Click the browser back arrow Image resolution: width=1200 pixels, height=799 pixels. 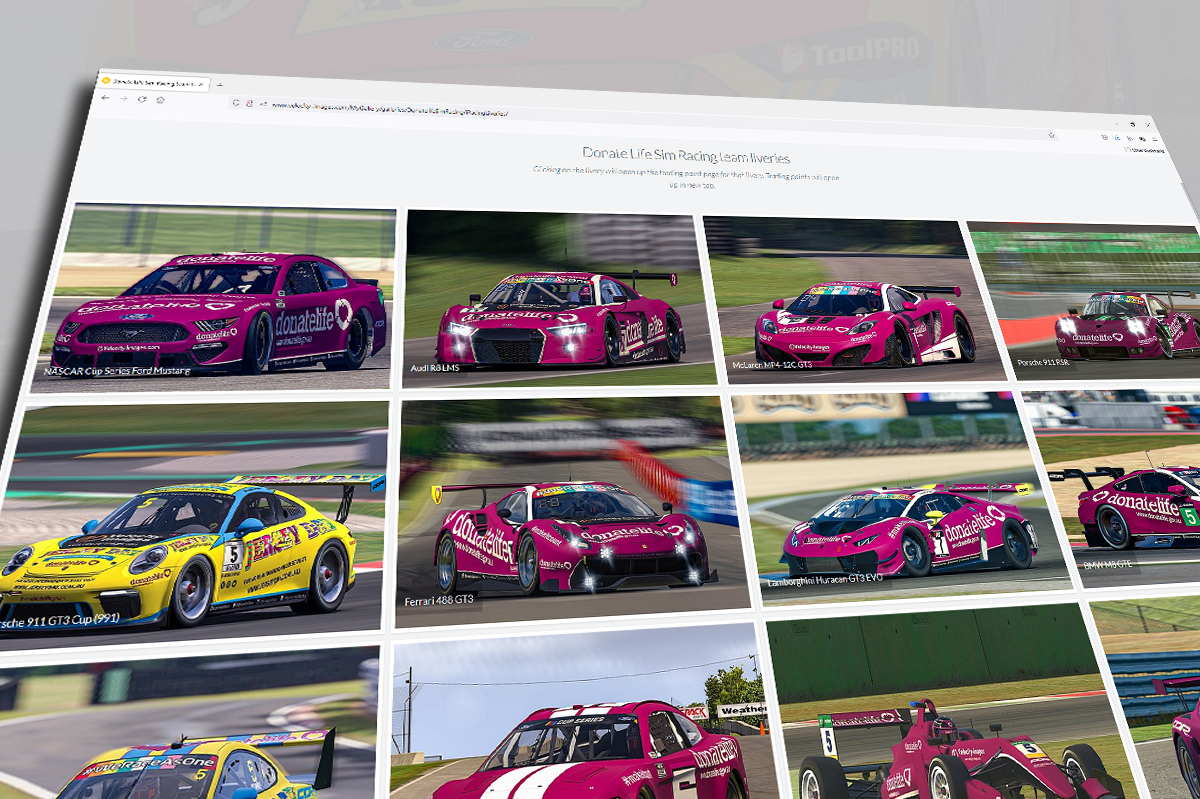pos(106,98)
